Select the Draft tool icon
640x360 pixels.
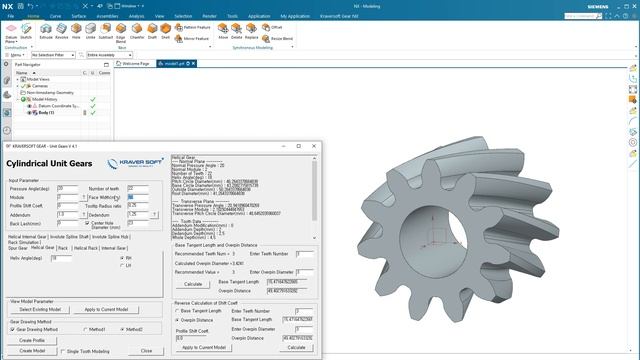152,29
